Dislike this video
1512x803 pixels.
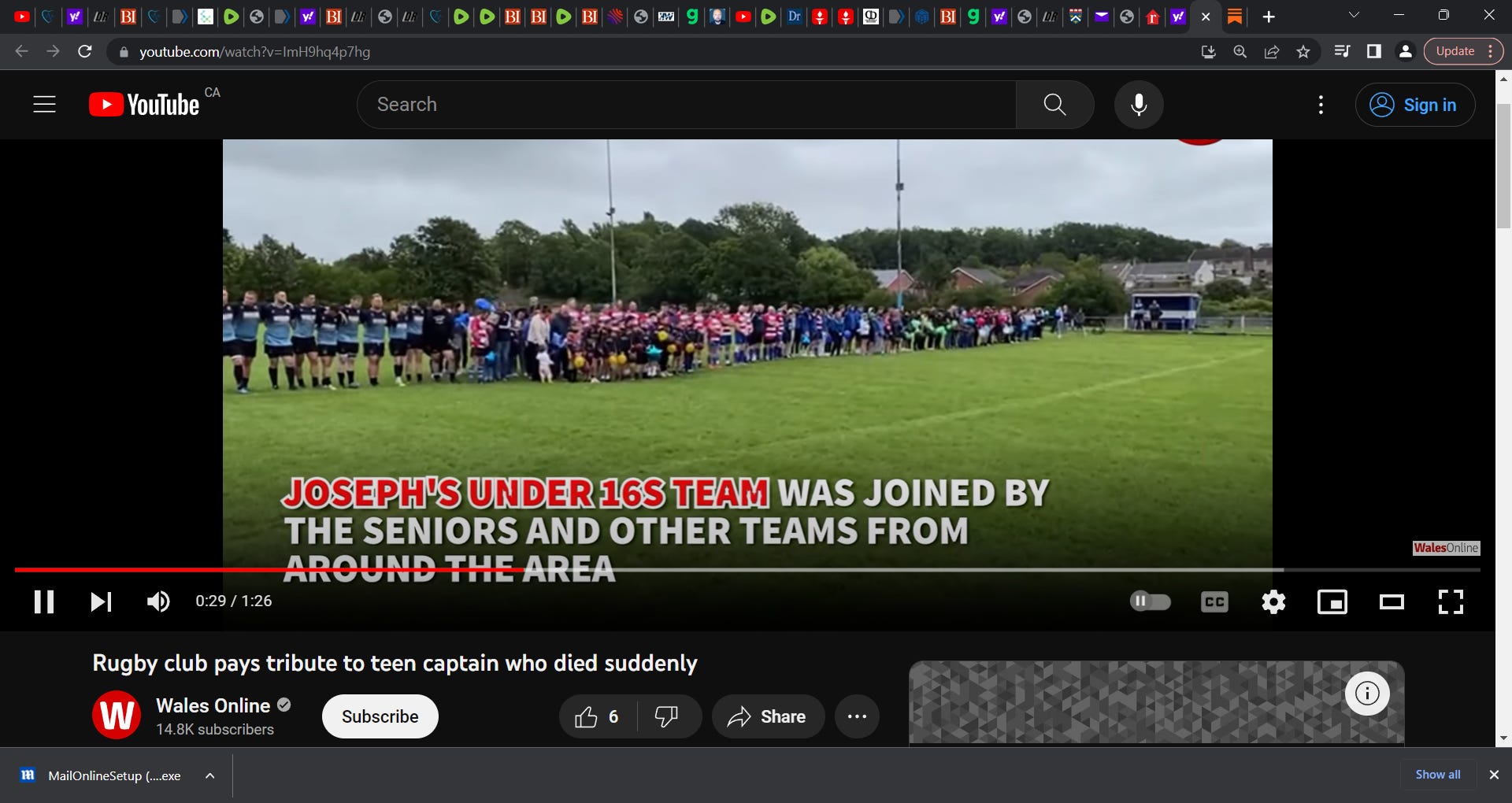pos(666,716)
